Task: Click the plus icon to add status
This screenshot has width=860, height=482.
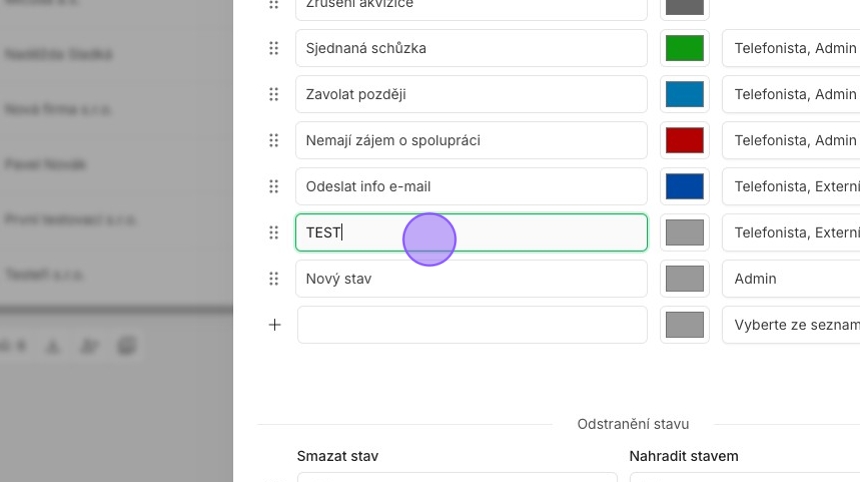Action: click(275, 325)
